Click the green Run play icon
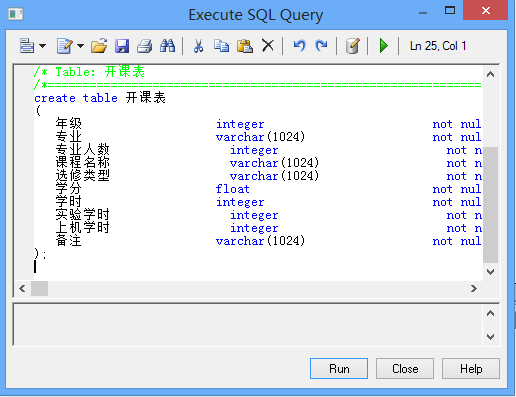 [384, 46]
